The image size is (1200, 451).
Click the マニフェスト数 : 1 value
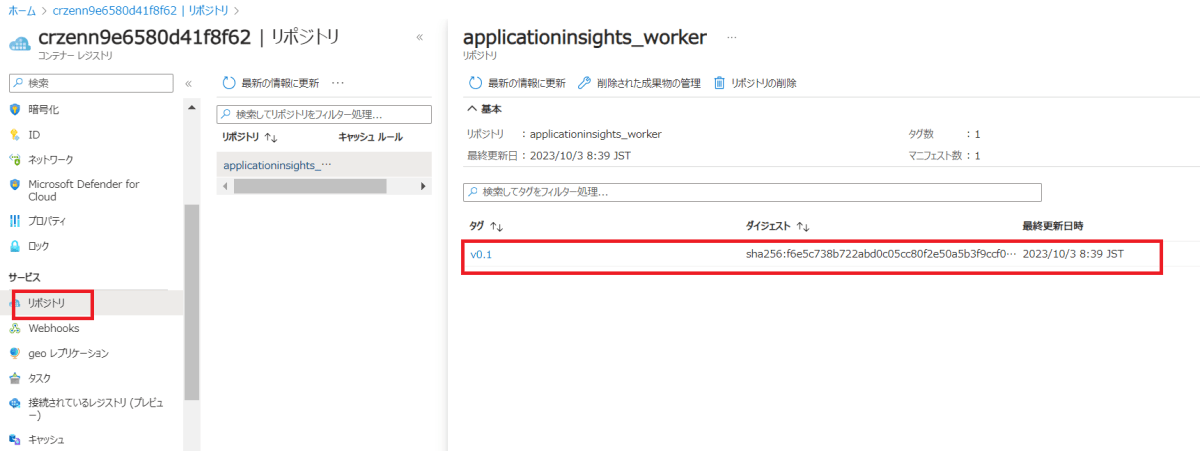[977, 155]
